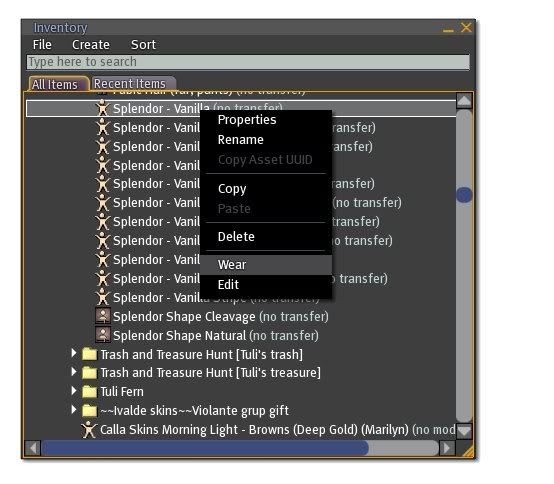Image resolution: width=554 pixels, height=484 pixels.
Task: Choose Properties from the context menu
Action: (x=247, y=120)
